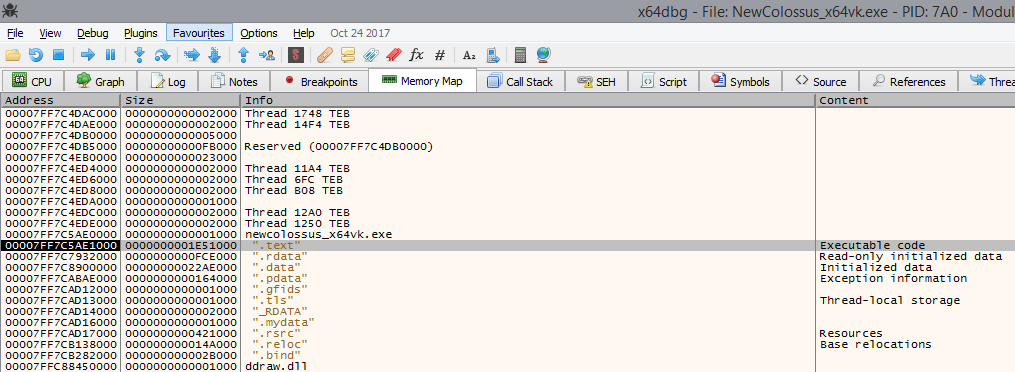The image size is (1015, 372).
Task: Open Labels with the blue tags icon
Action: [371, 55]
